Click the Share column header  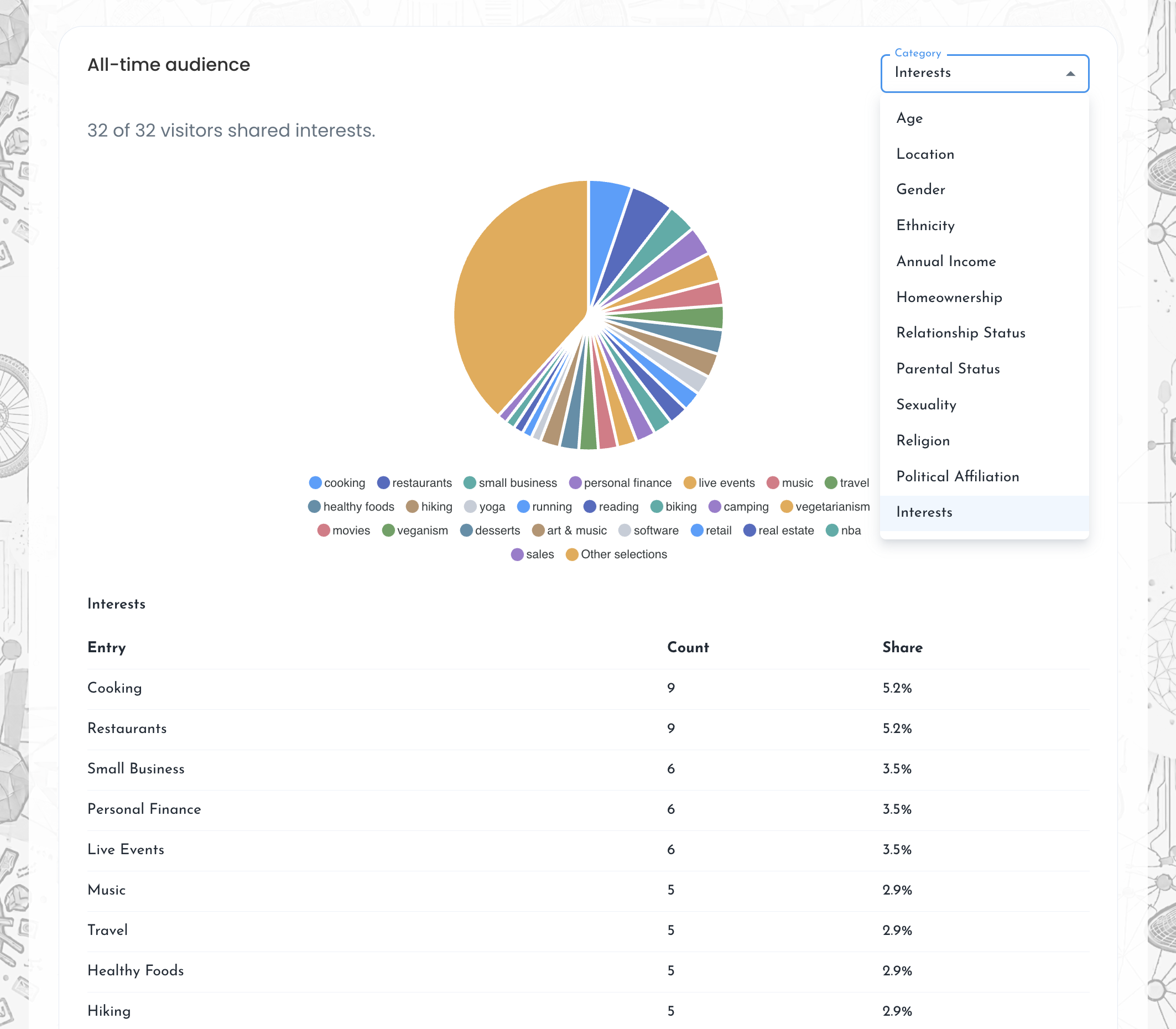click(x=902, y=648)
